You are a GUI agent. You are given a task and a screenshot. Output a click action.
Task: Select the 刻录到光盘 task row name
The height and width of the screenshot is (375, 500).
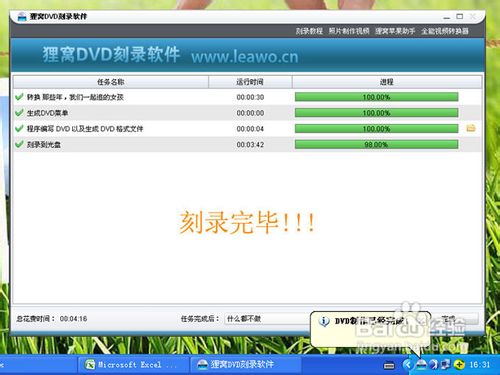[44, 145]
